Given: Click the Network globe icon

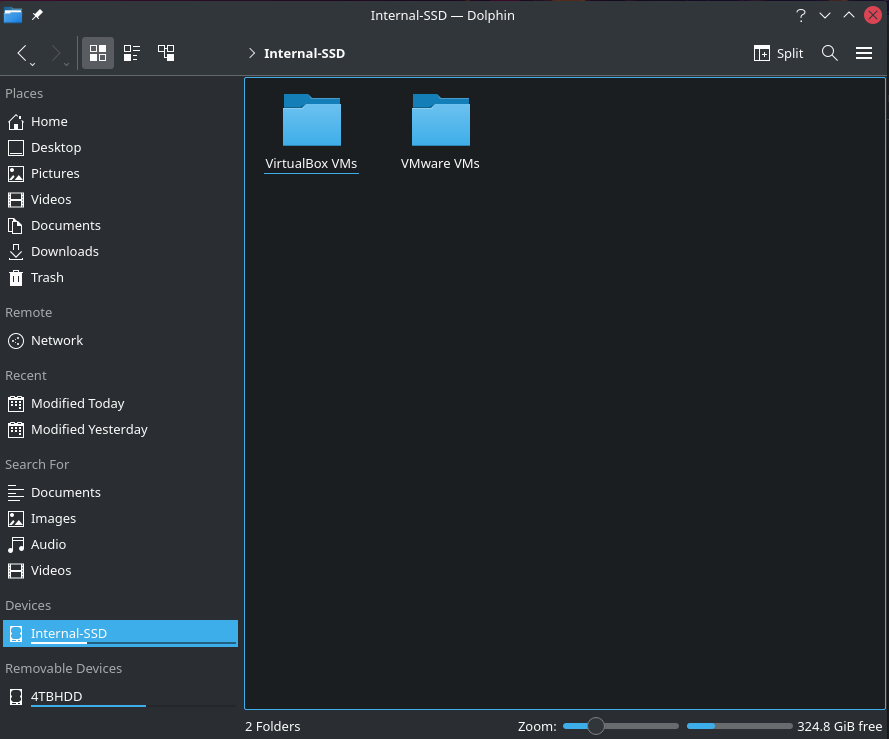Looking at the screenshot, I should pyautogui.click(x=16, y=341).
